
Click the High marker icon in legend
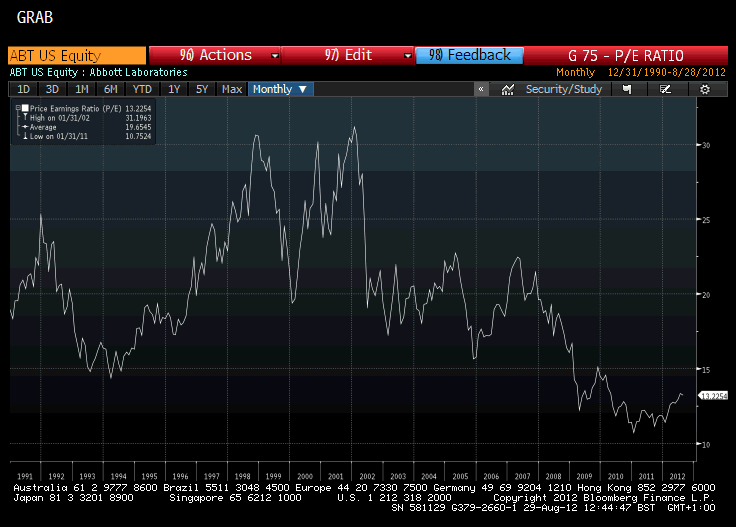[25, 117]
